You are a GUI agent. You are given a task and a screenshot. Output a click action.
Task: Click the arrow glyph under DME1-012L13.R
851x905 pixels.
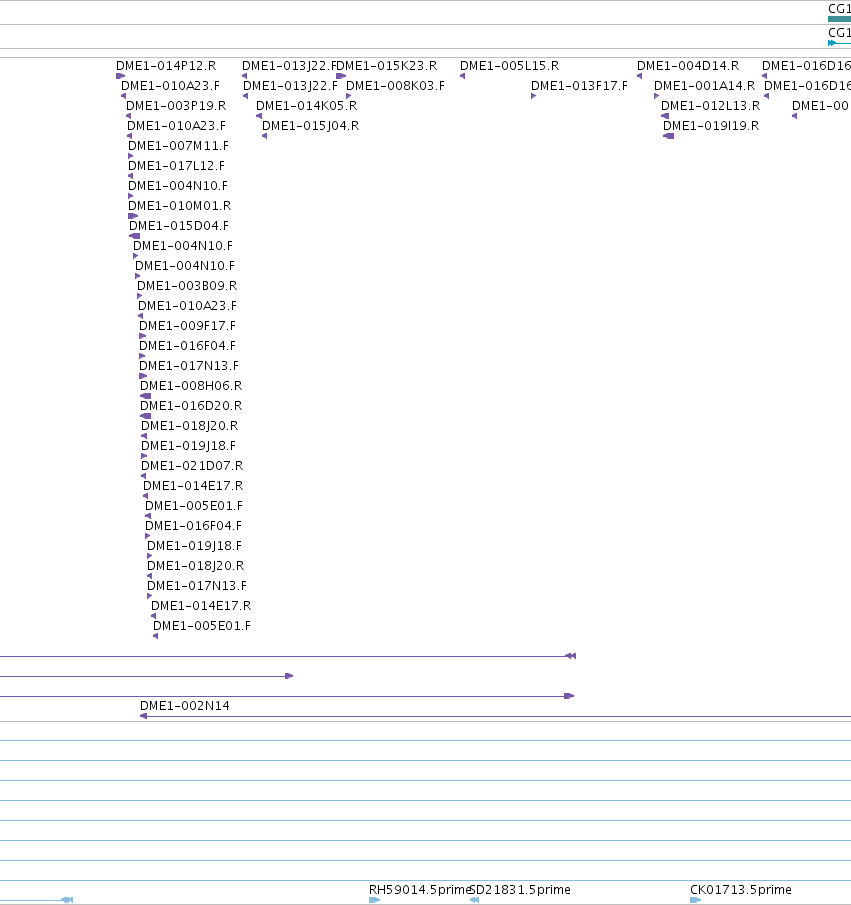(665, 116)
